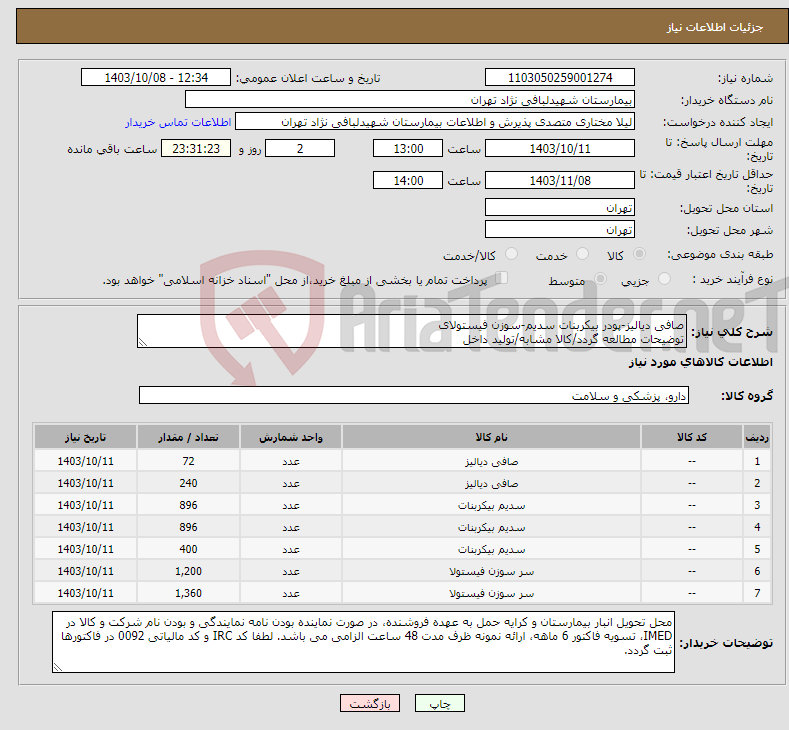Click the buyer notes textarea
Viewport: 789px width, 730px height.
363,642
